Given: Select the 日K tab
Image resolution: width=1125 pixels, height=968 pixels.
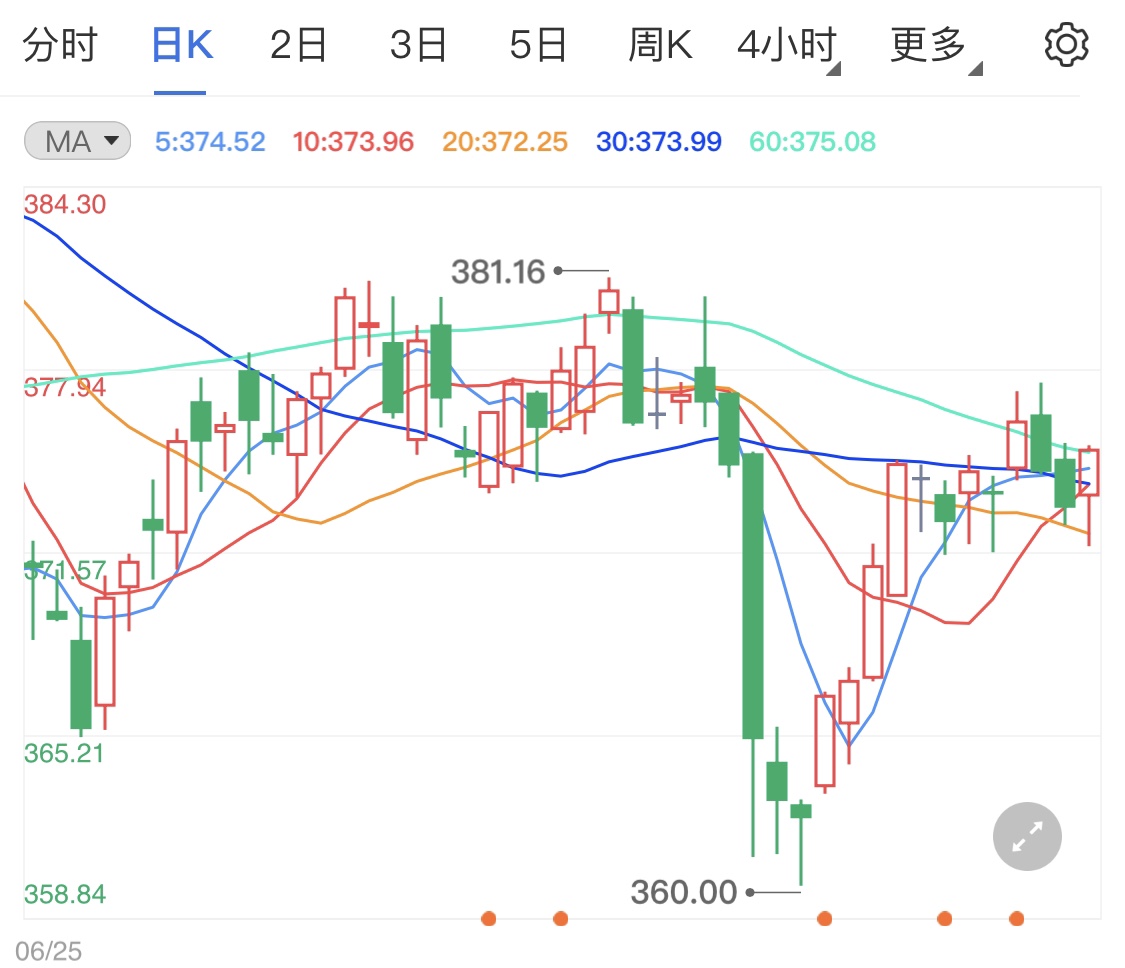Looking at the screenshot, I should pyautogui.click(x=182, y=44).
